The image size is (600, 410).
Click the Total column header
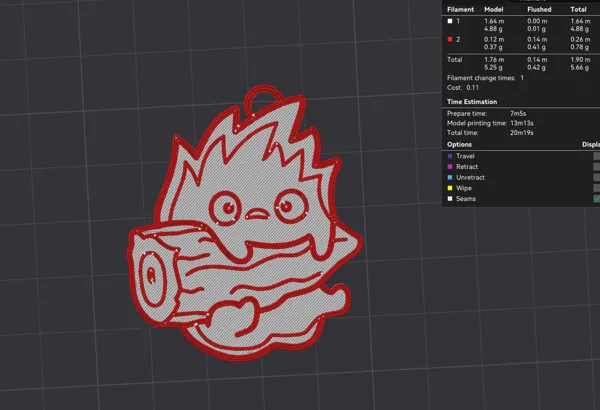578,10
